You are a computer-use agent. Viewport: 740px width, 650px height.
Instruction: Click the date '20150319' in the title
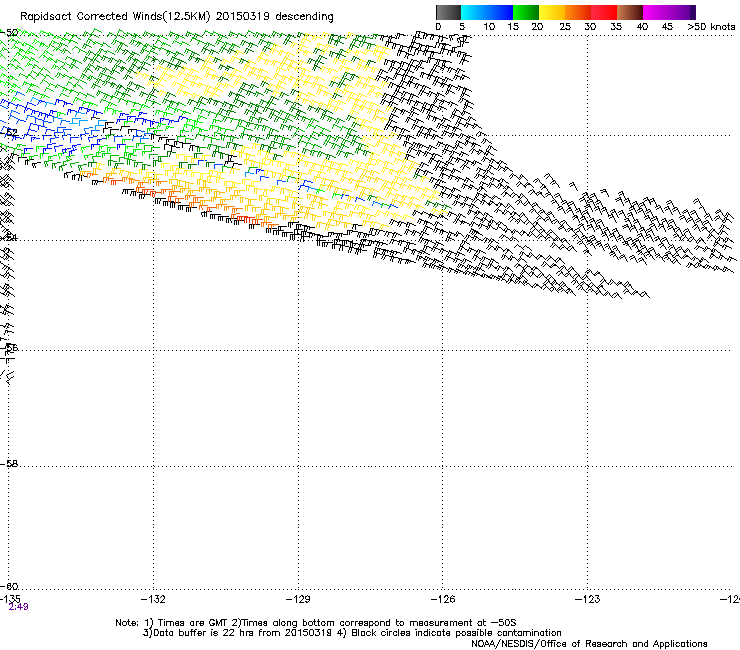point(243,17)
